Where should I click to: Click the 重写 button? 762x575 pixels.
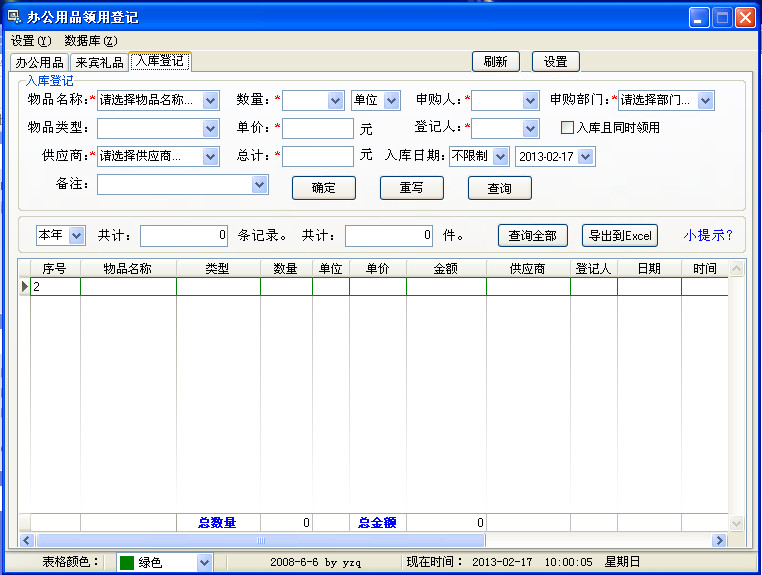click(412, 188)
